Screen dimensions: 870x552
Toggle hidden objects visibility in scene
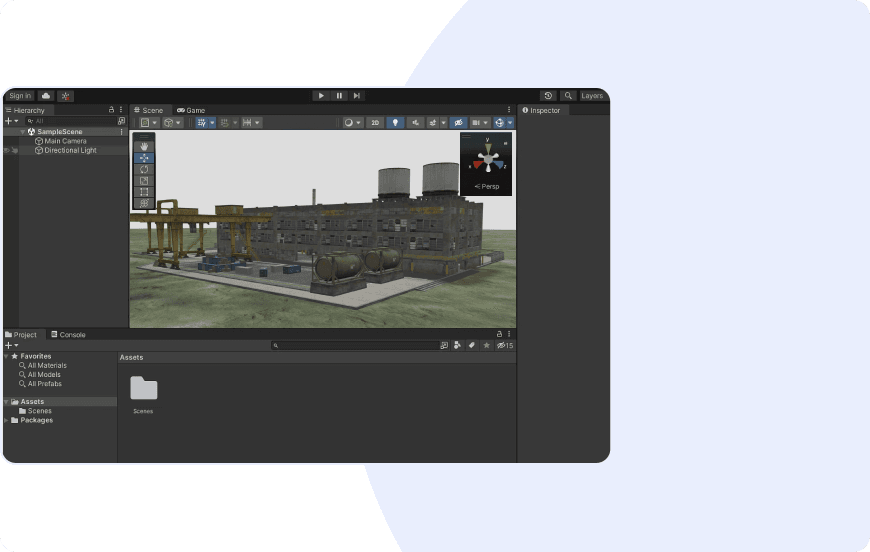pos(458,123)
